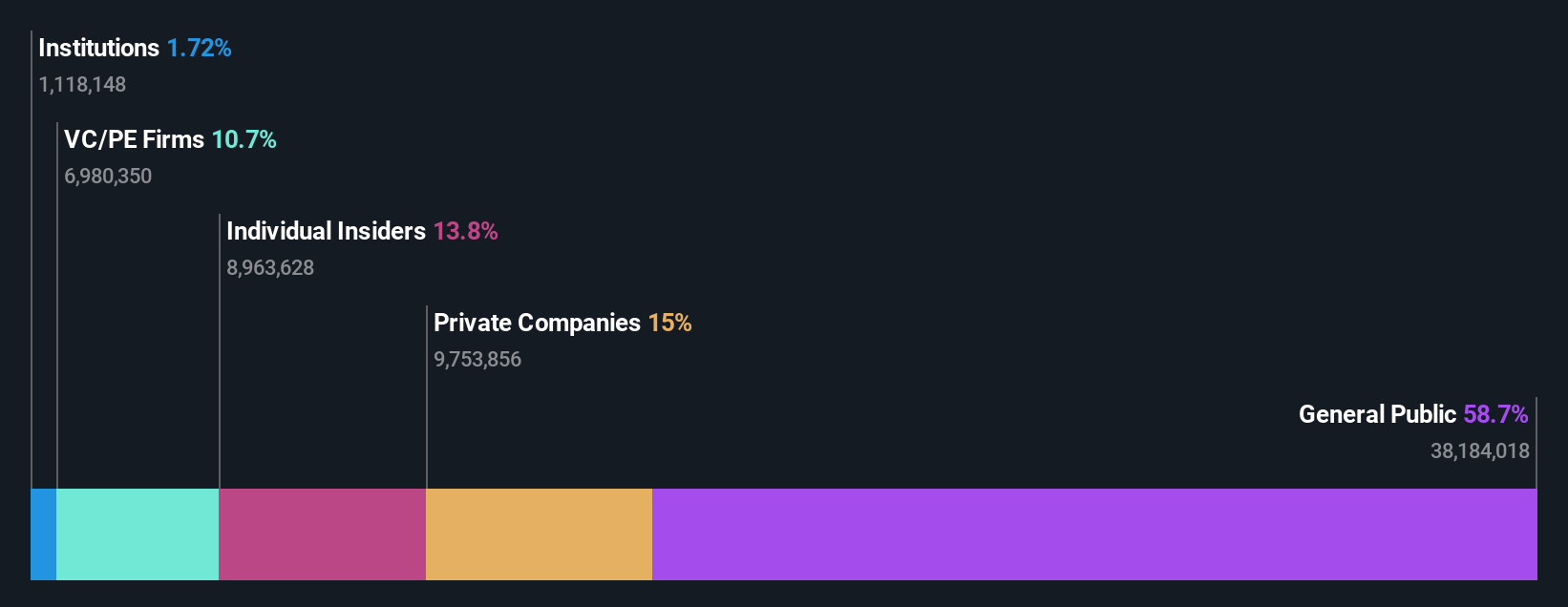Select the 8,963,628 shares figure

[x=270, y=267]
